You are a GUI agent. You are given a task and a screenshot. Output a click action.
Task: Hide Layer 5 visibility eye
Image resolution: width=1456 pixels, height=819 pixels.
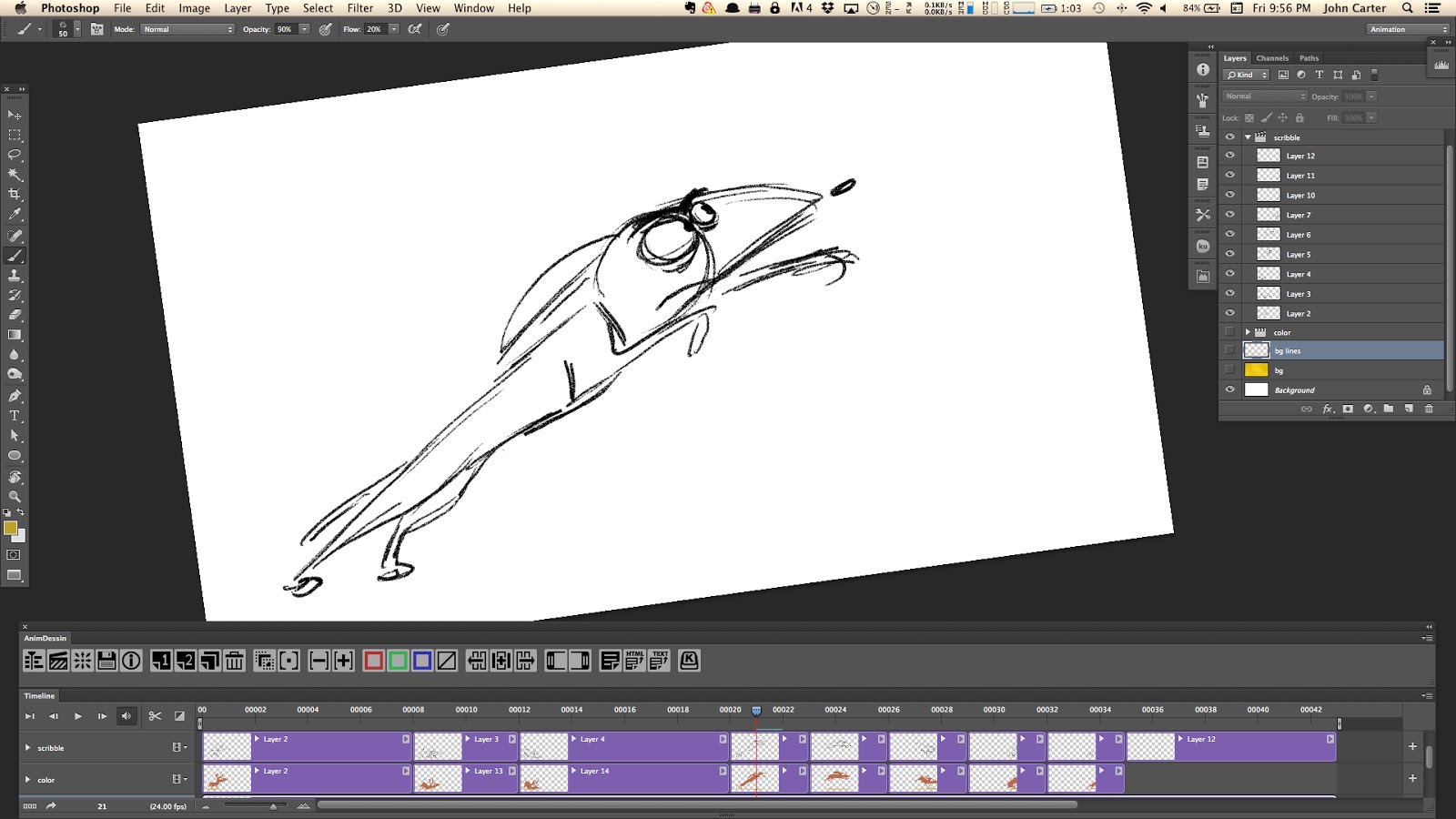click(1230, 254)
